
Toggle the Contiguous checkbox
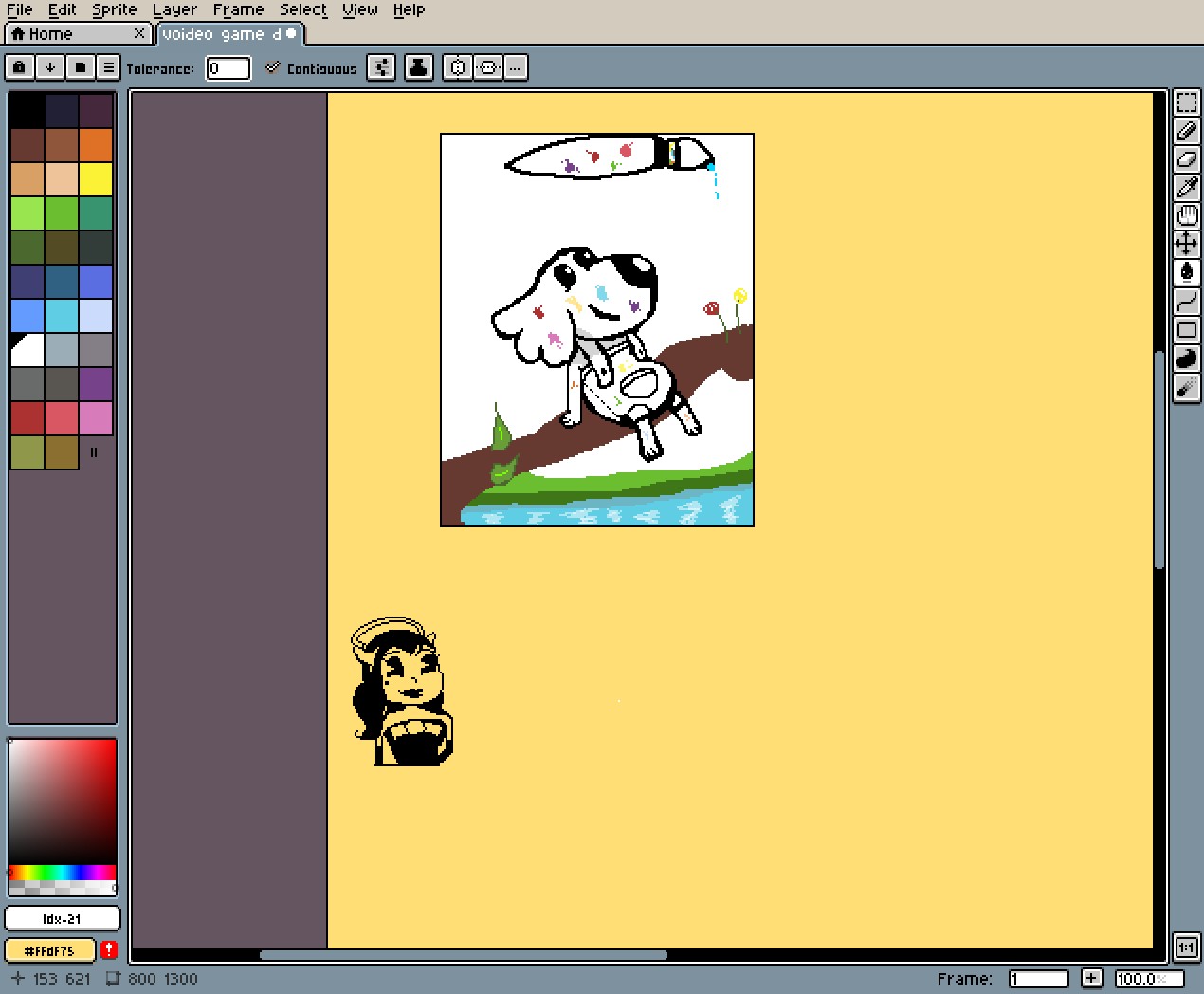[273, 67]
